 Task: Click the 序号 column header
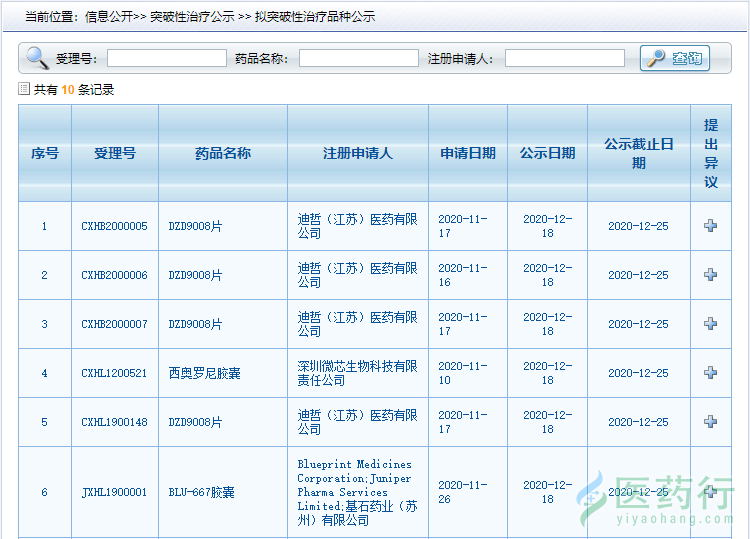coord(45,153)
